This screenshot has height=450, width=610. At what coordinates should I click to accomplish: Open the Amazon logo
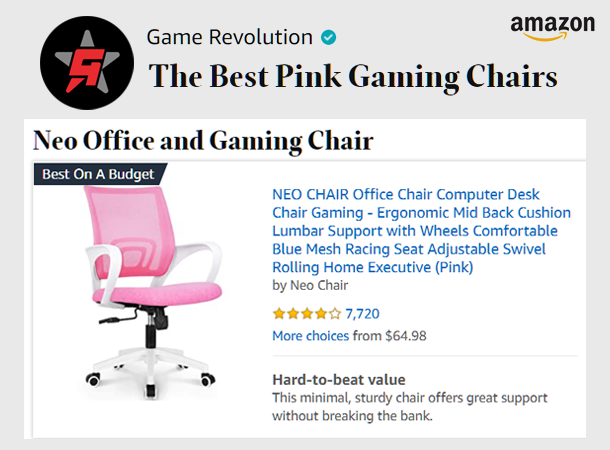552,28
